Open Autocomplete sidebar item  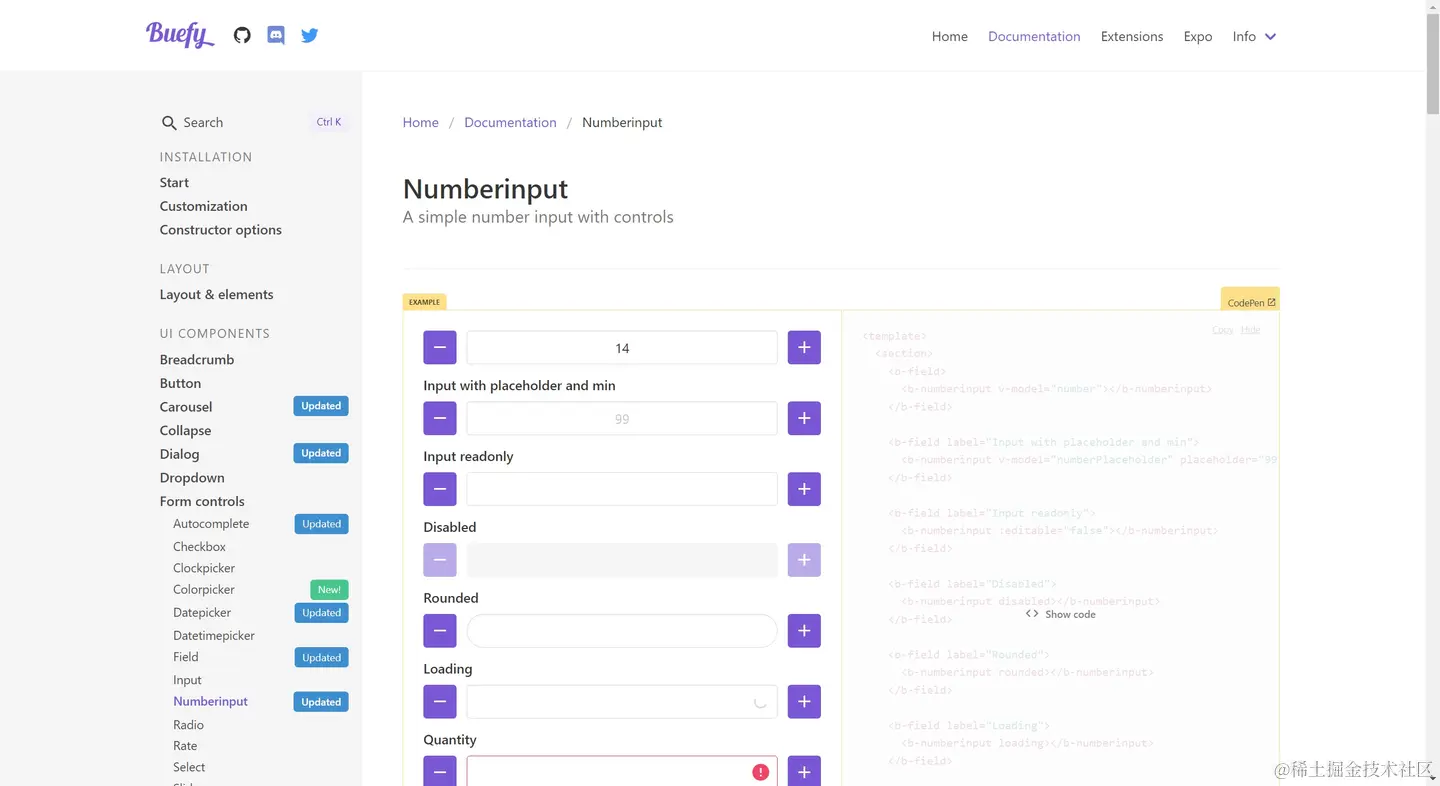211,524
